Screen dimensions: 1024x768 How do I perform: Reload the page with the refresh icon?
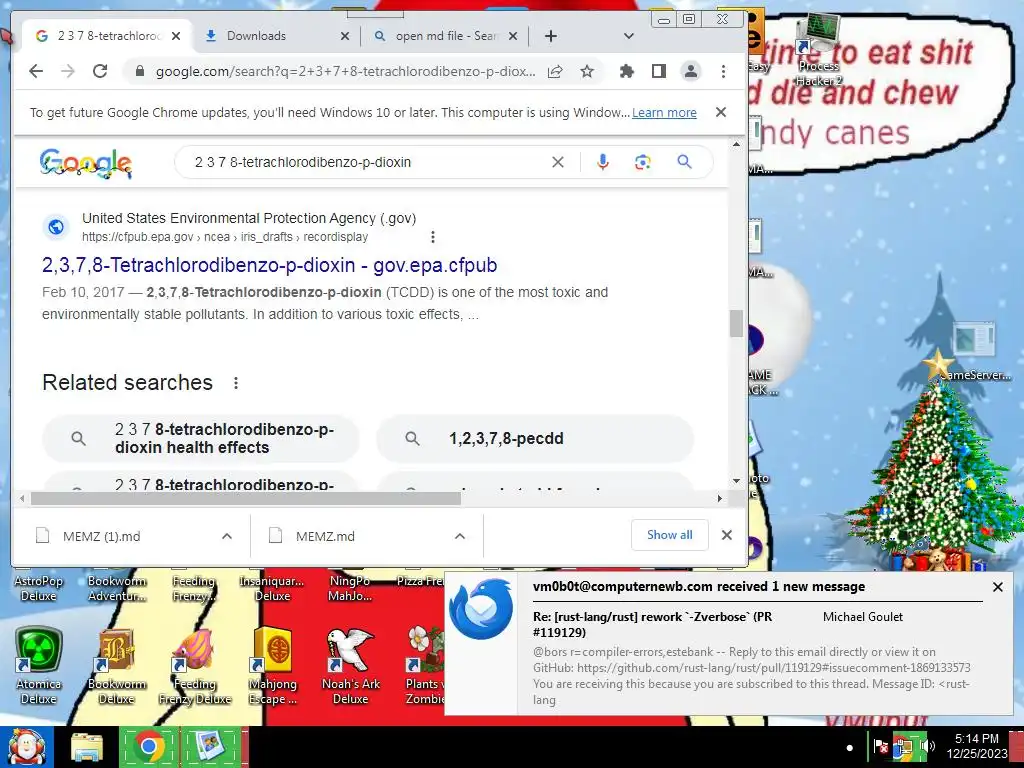coord(99,71)
